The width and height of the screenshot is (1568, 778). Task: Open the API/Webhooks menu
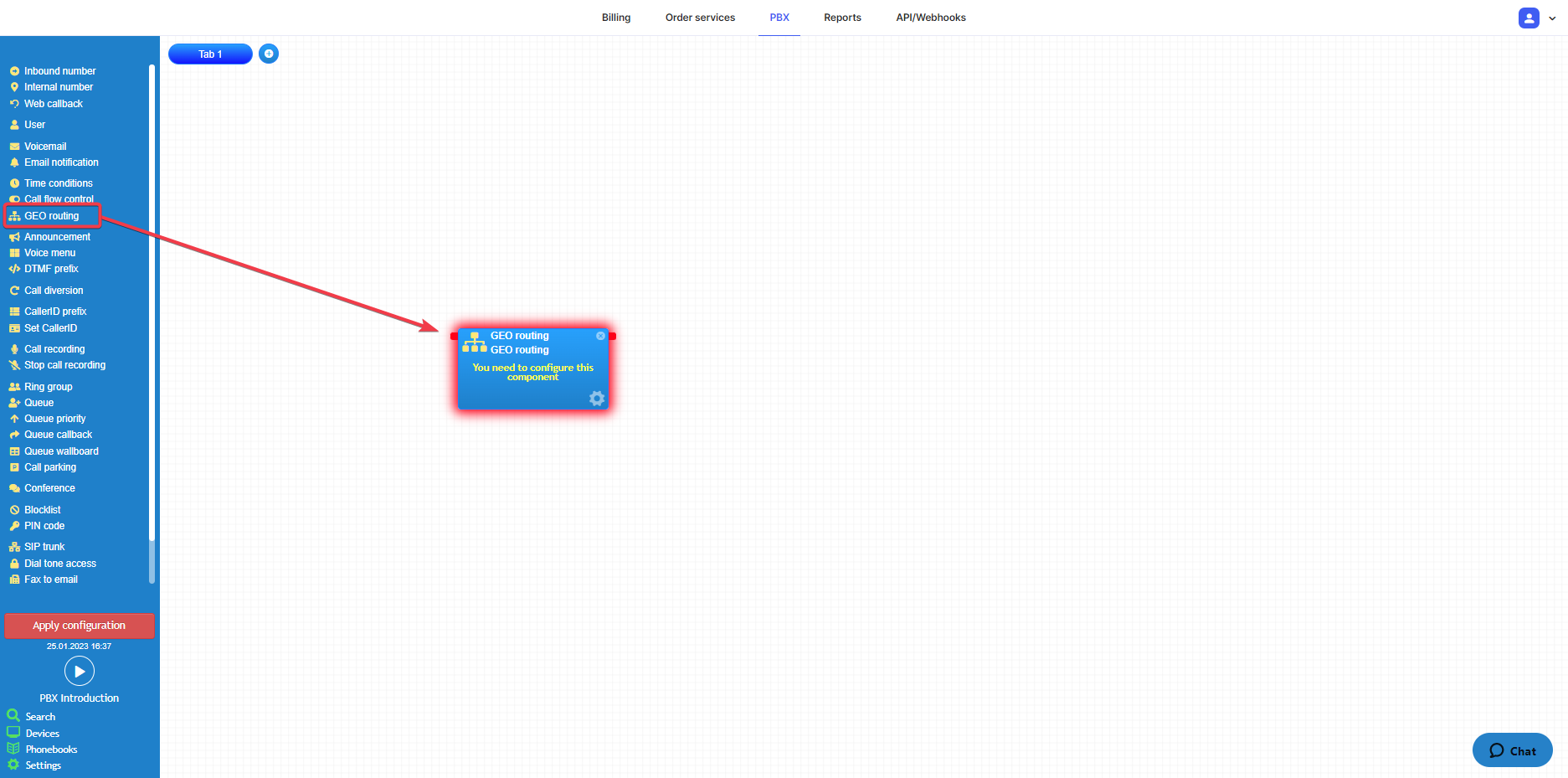click(931, 18)
